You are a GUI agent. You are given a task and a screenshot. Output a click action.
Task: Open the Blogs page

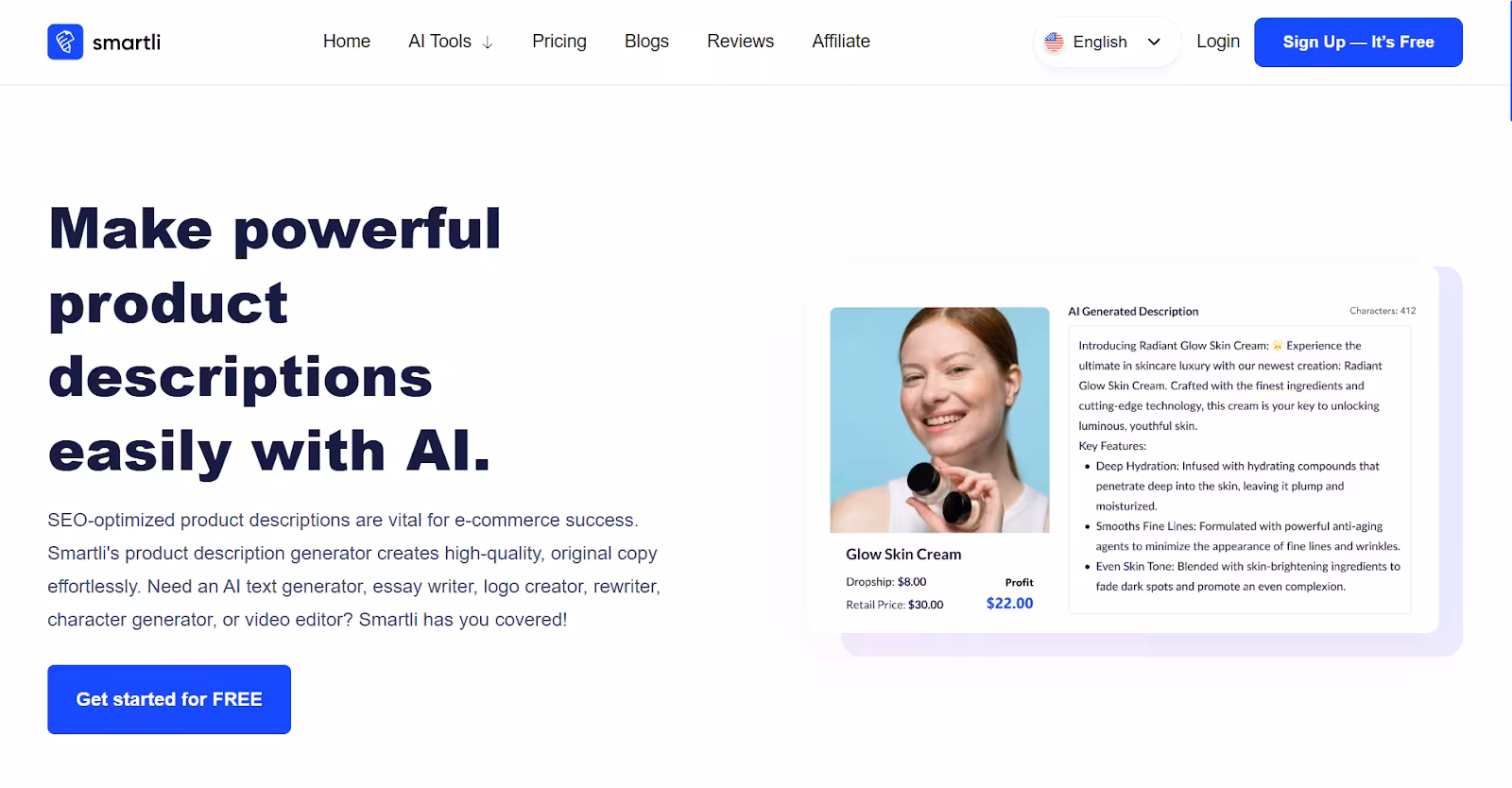point(646,42)
